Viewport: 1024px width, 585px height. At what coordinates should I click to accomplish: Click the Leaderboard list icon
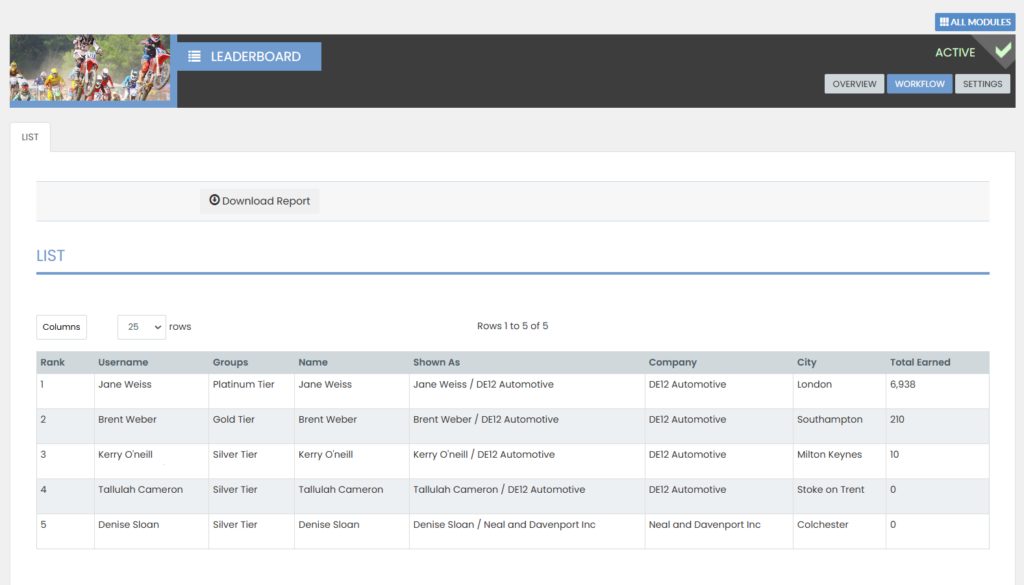click(x=194, y=57)
